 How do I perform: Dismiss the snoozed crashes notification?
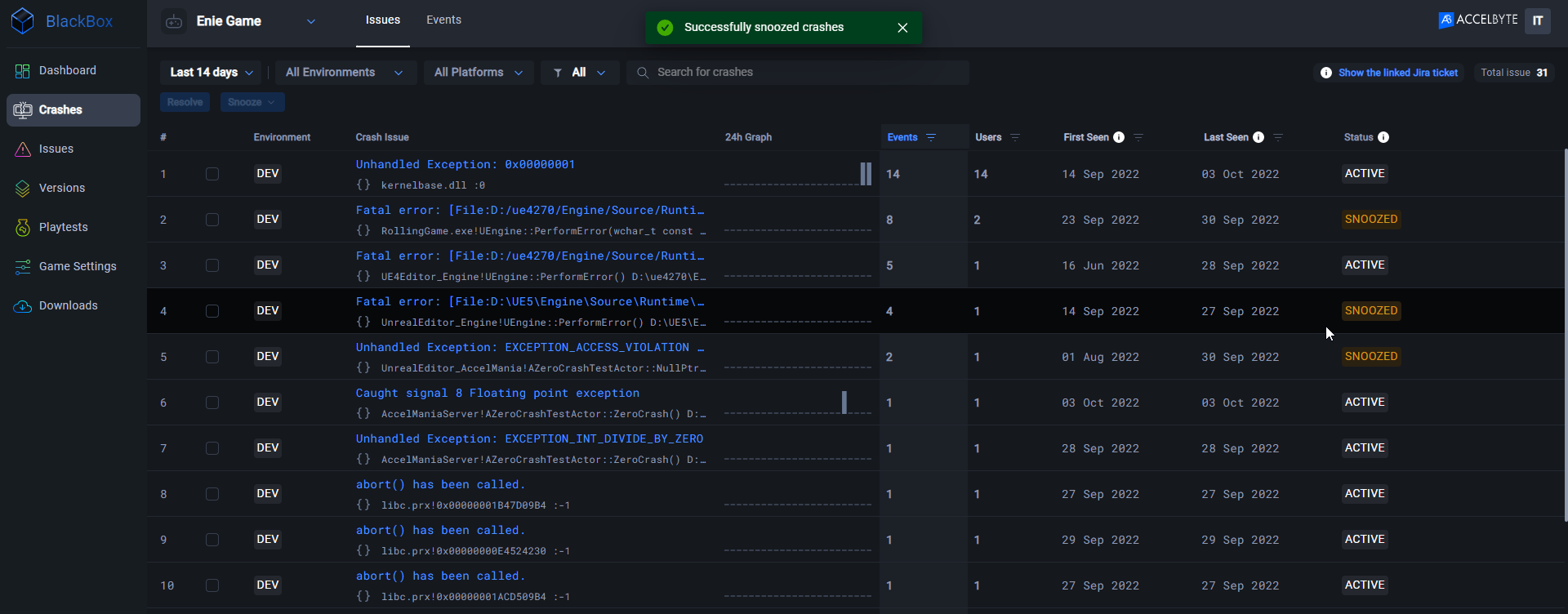pos(902,28)
